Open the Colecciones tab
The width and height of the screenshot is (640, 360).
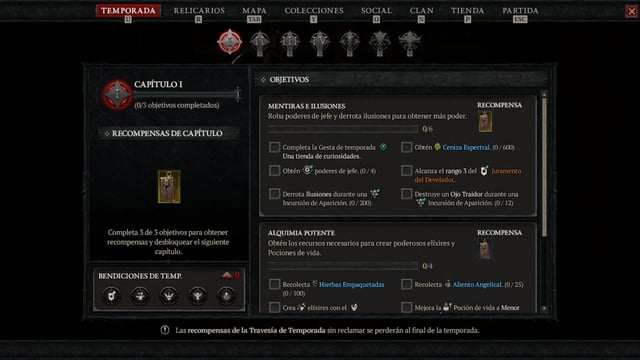[314, 11]
